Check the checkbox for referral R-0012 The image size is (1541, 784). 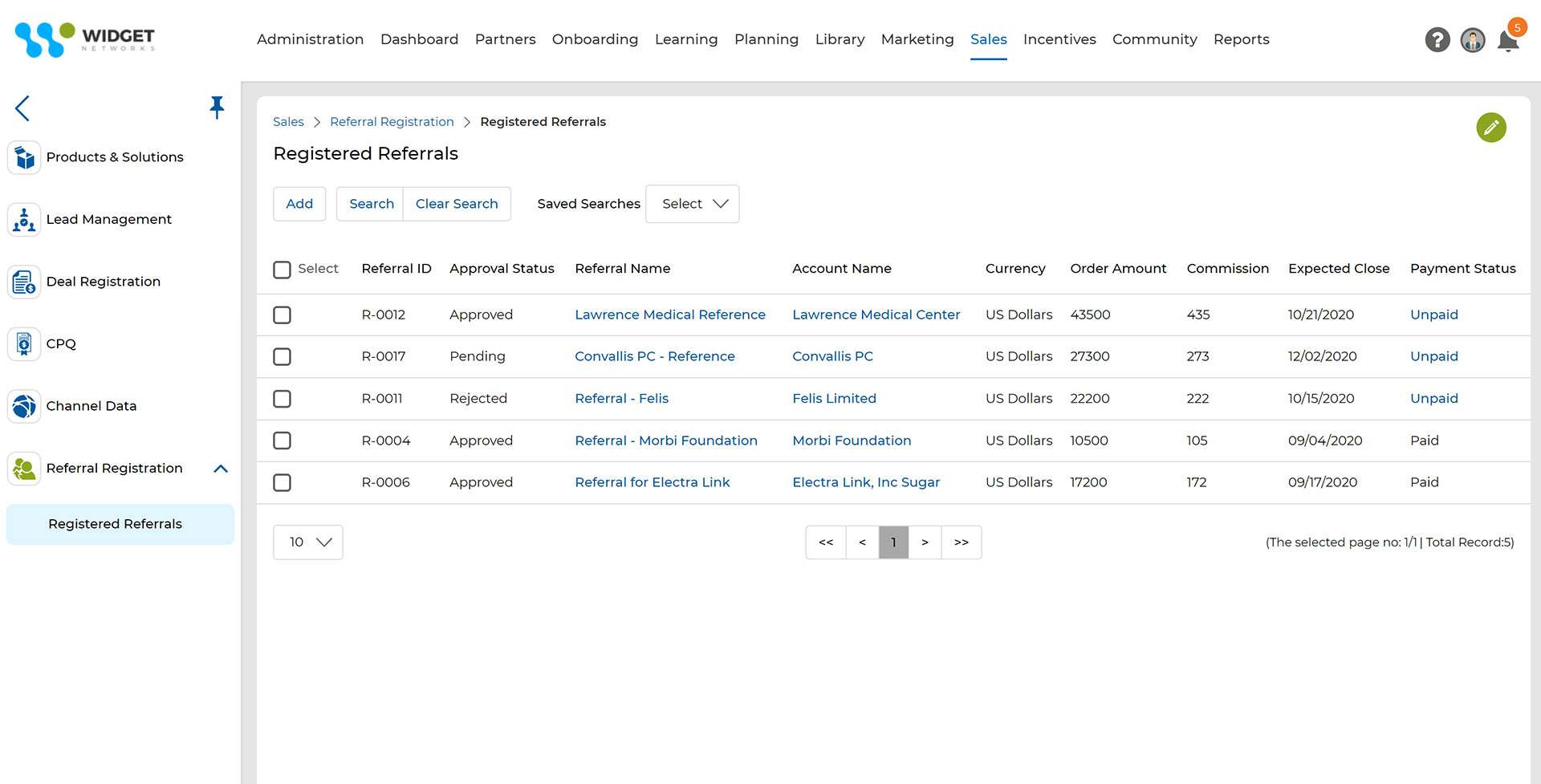click(282, 315)
